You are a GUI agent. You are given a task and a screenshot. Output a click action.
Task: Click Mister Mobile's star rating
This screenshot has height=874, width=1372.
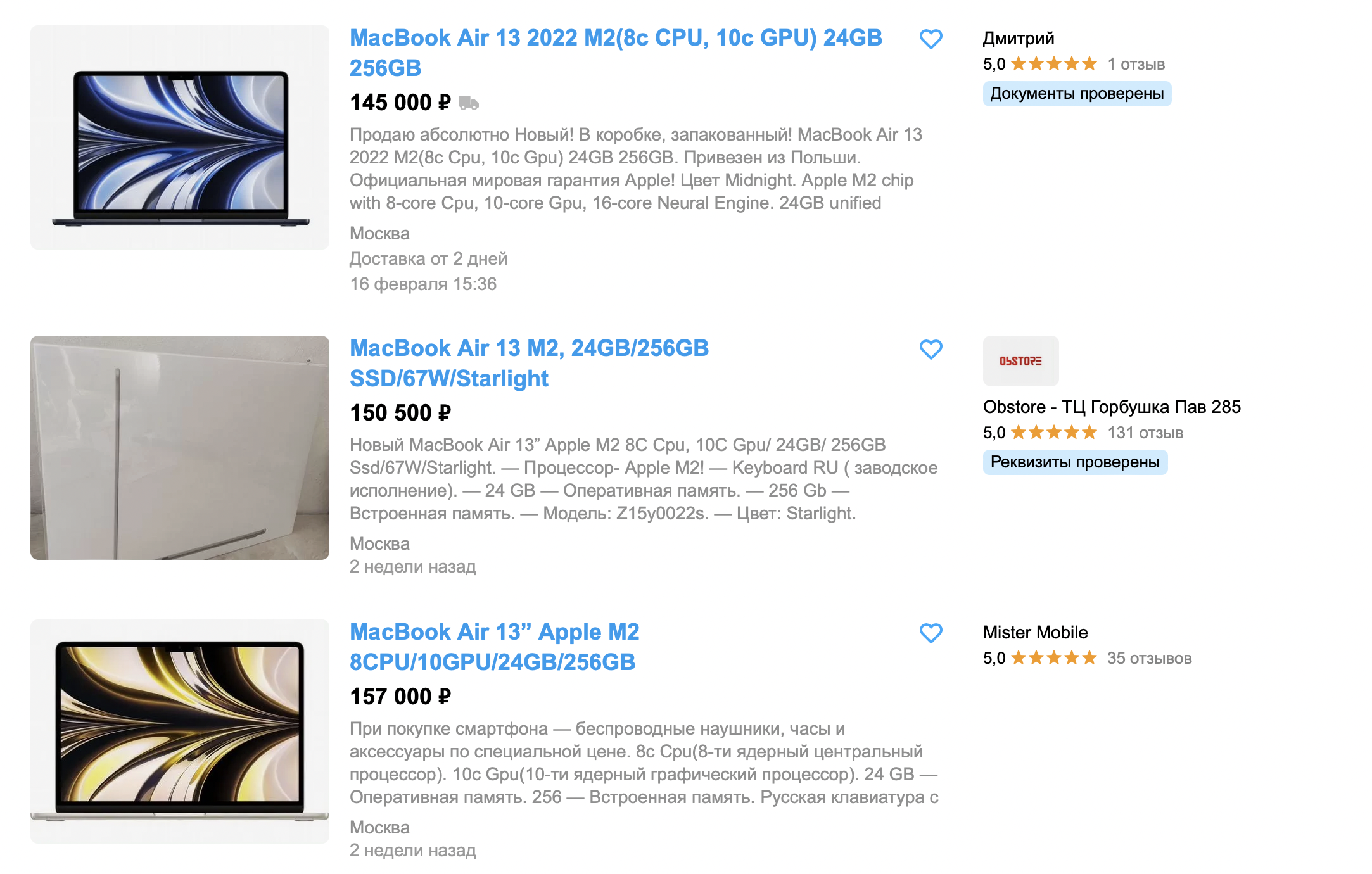coord(1054,658)
